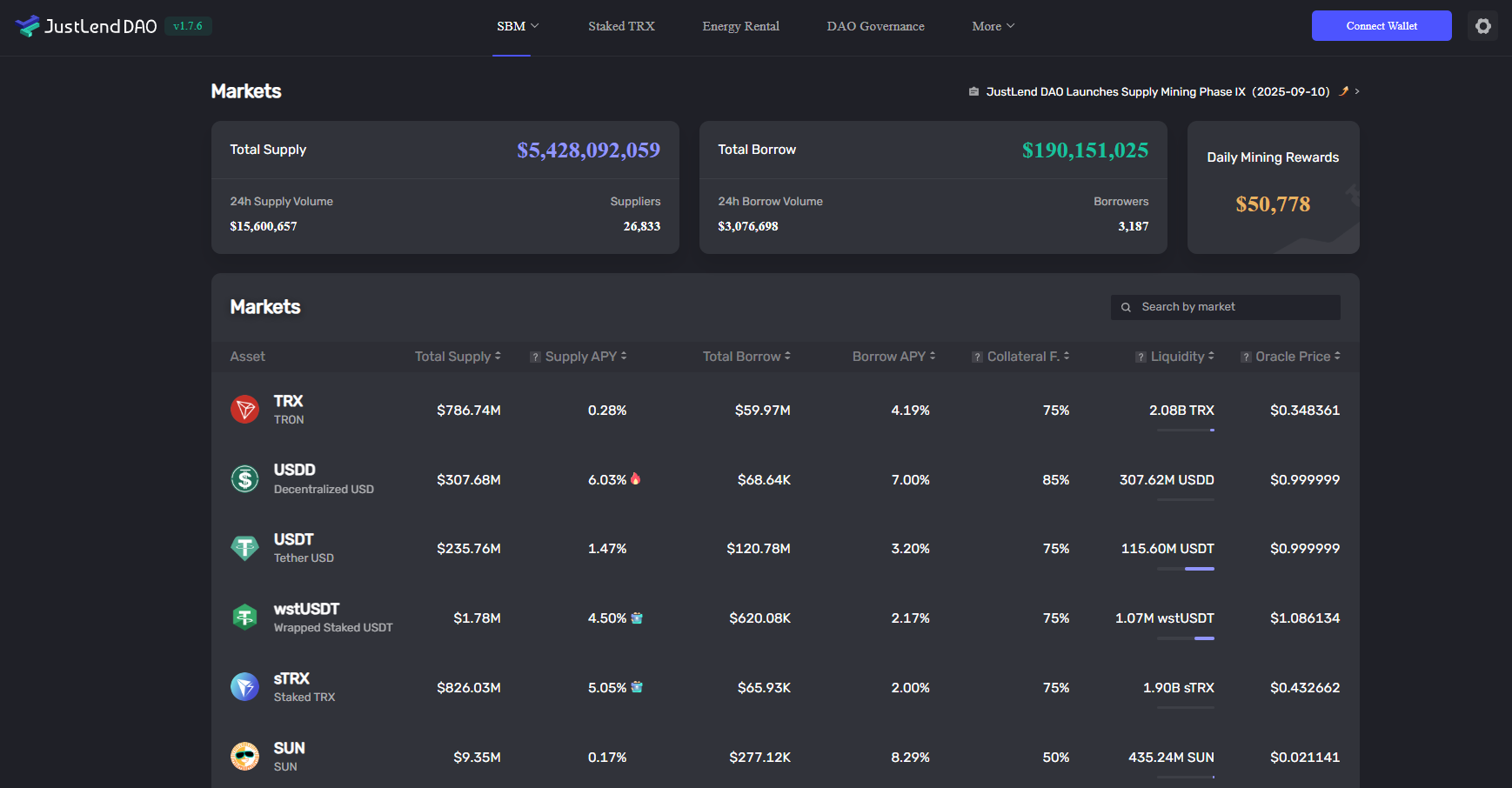Open settings via the gear icon
Image resolution: width=1512 pixels, height=788 pixels.
pyautogui.click(x=1483, y=26)
